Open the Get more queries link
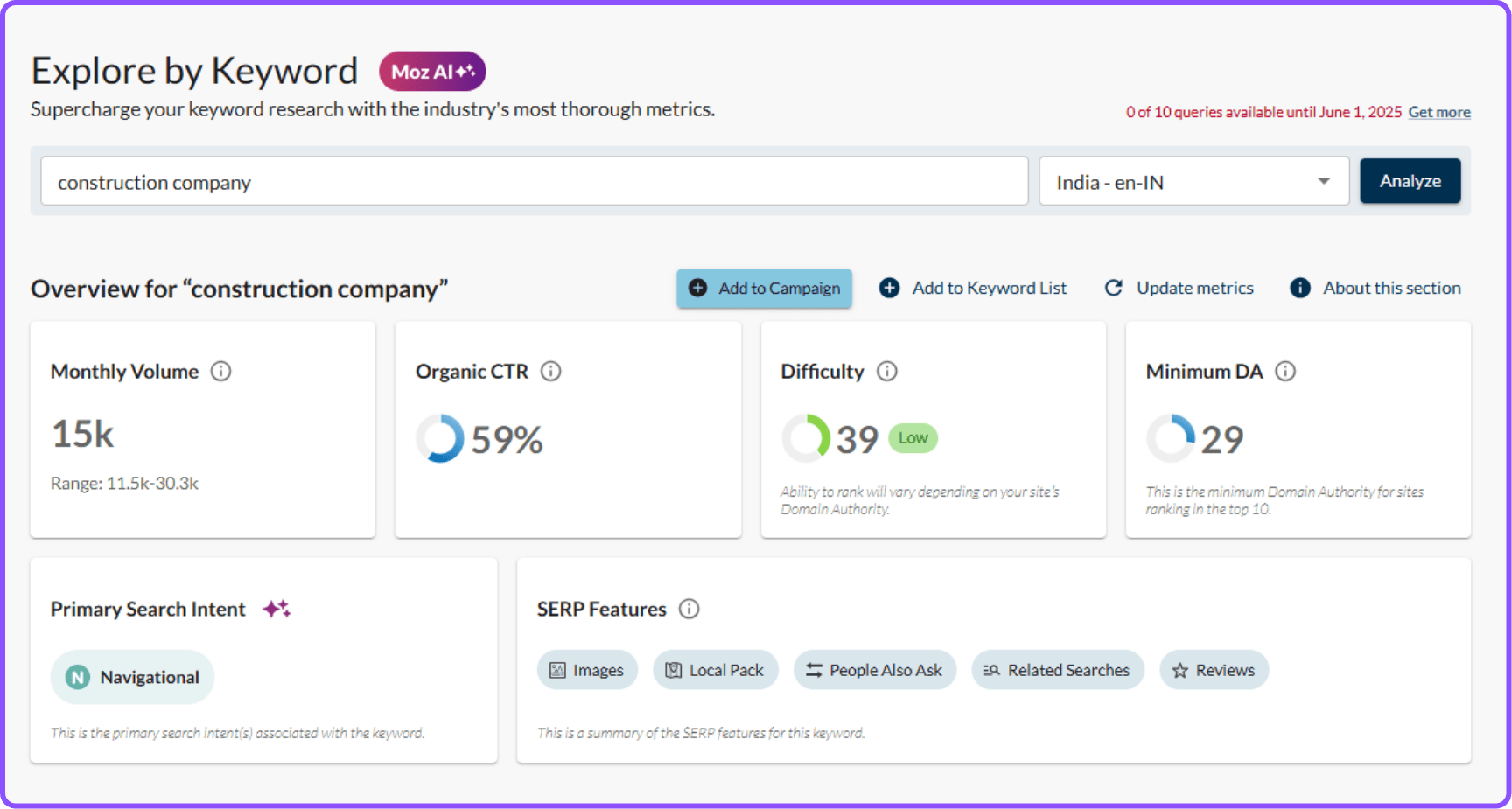 coord(1438,112)
